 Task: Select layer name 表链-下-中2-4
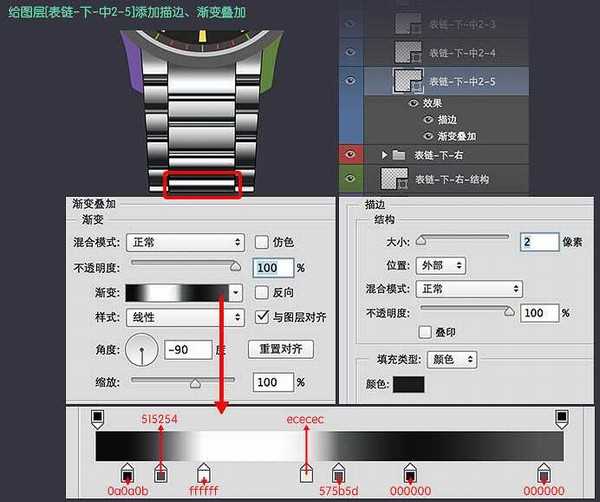[462, 53]
